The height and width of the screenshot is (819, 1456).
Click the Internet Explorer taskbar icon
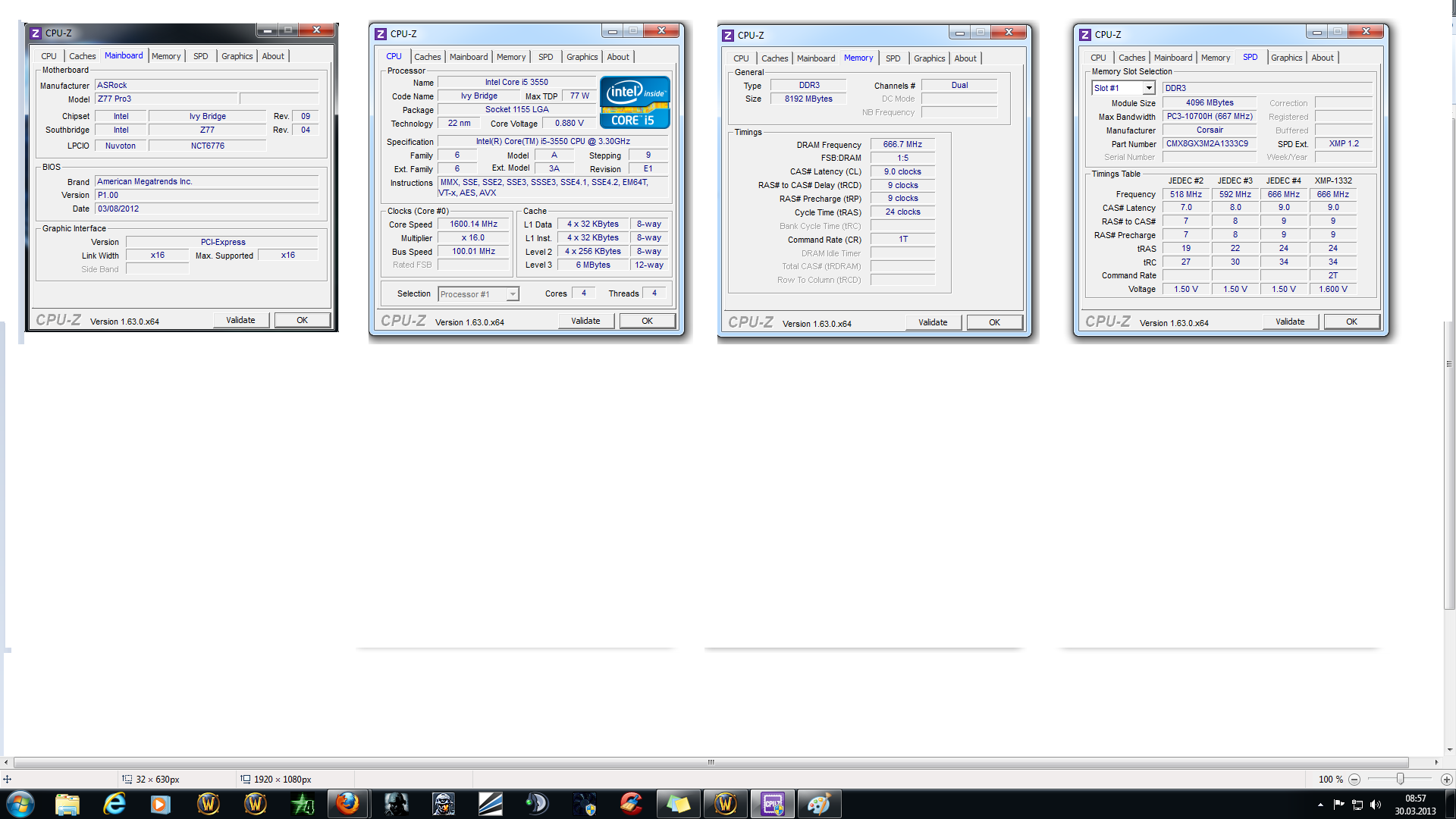(114, 803)
